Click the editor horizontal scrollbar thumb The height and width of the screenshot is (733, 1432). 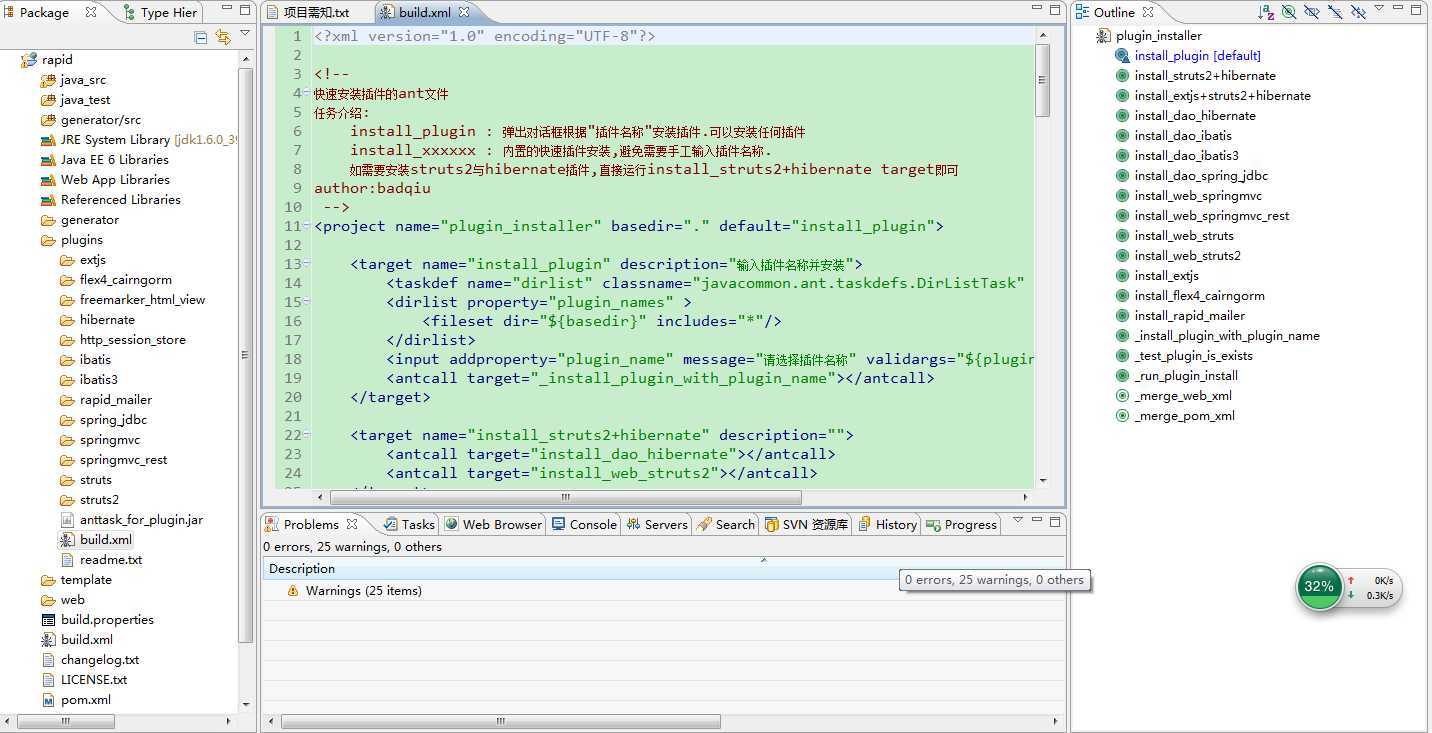click(565, 497)
